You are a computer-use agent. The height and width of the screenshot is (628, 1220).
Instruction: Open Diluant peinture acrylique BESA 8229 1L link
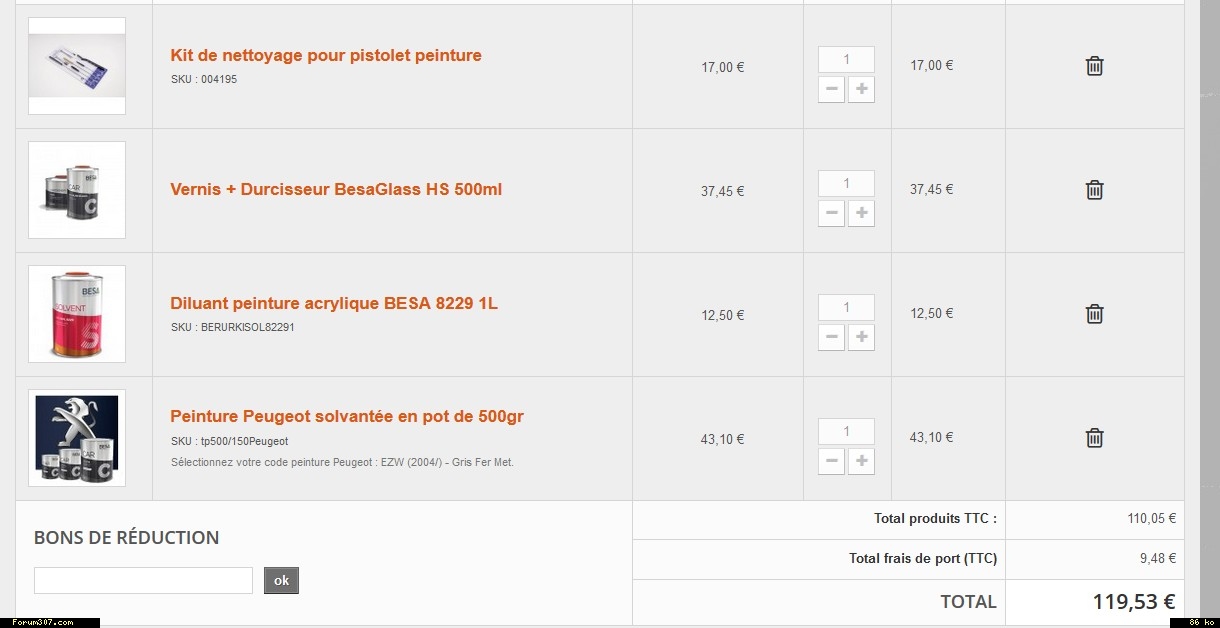coord(334,304)
